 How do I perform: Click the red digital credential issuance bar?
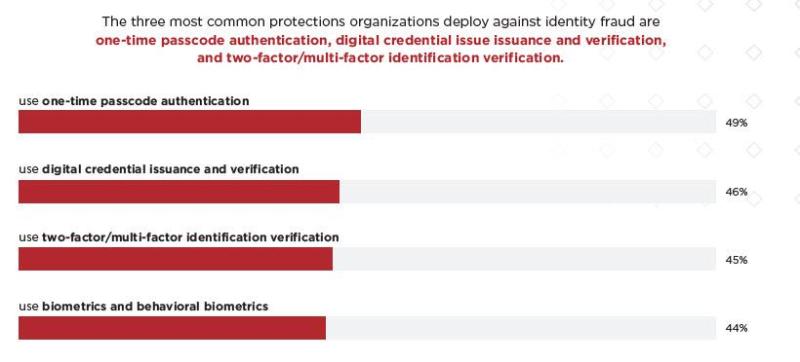coord(179,192)
